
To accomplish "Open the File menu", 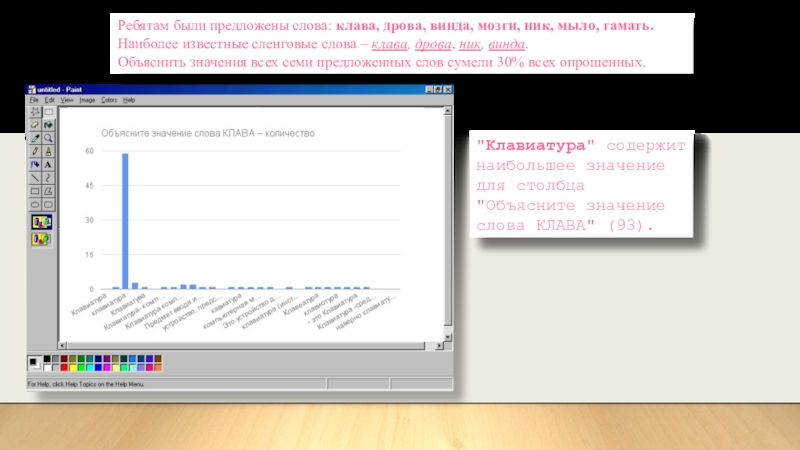I will tap(34, 100).
